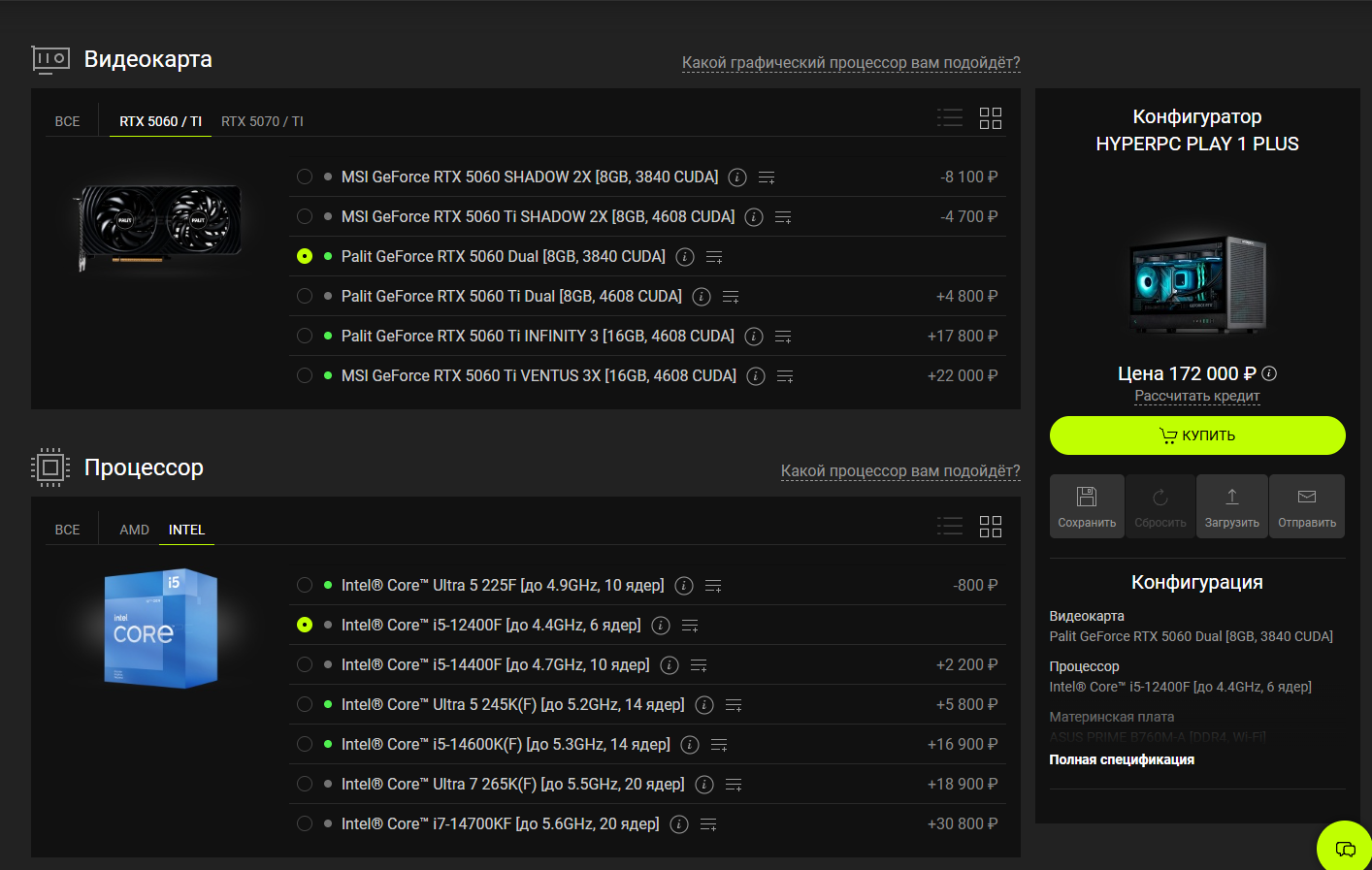Click specs list icon beside Core i7-14700KF
The height and width of the screenshot is (870, 1372).
pyautogui.click(x=708, y=824)
